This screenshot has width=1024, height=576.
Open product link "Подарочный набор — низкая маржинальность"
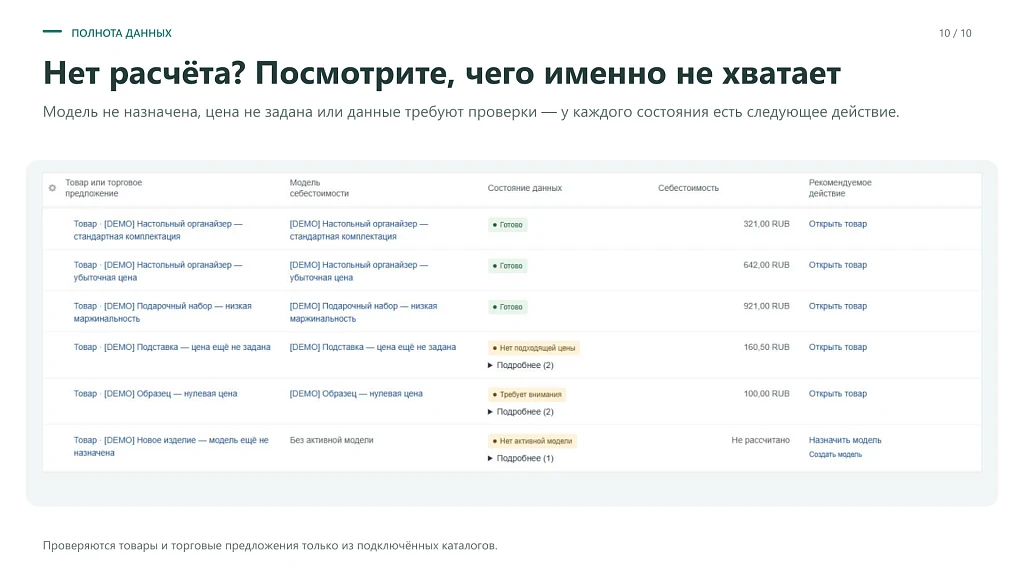(x=162, y=312)
